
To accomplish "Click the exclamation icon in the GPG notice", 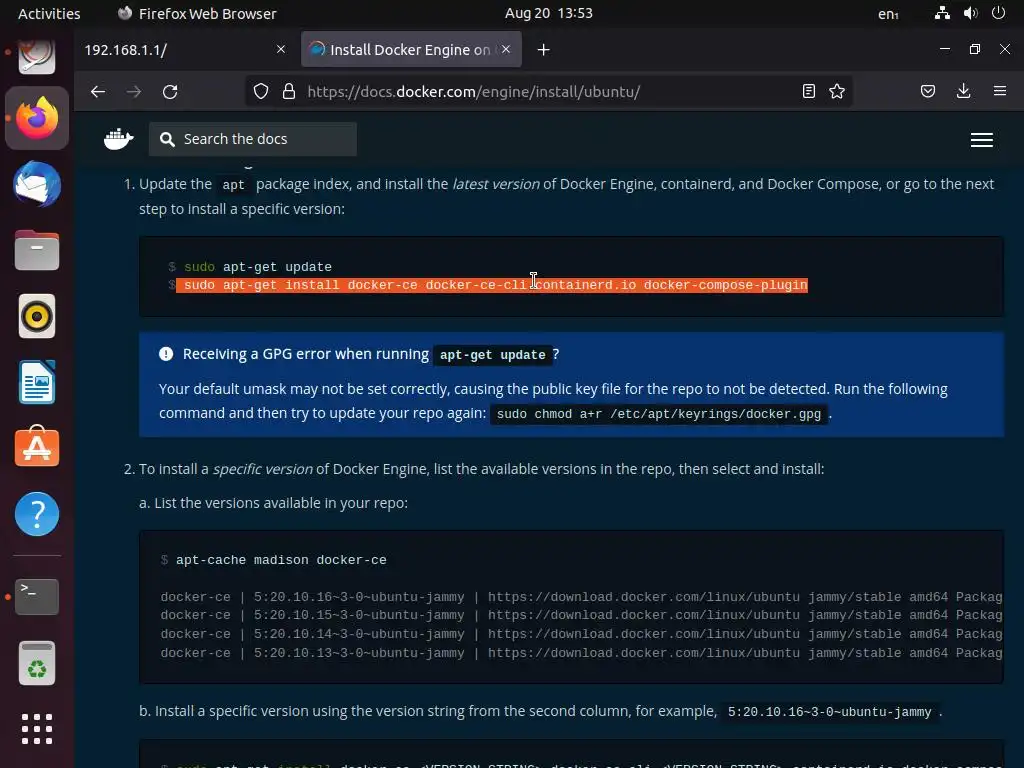I will tap(166, 354).
